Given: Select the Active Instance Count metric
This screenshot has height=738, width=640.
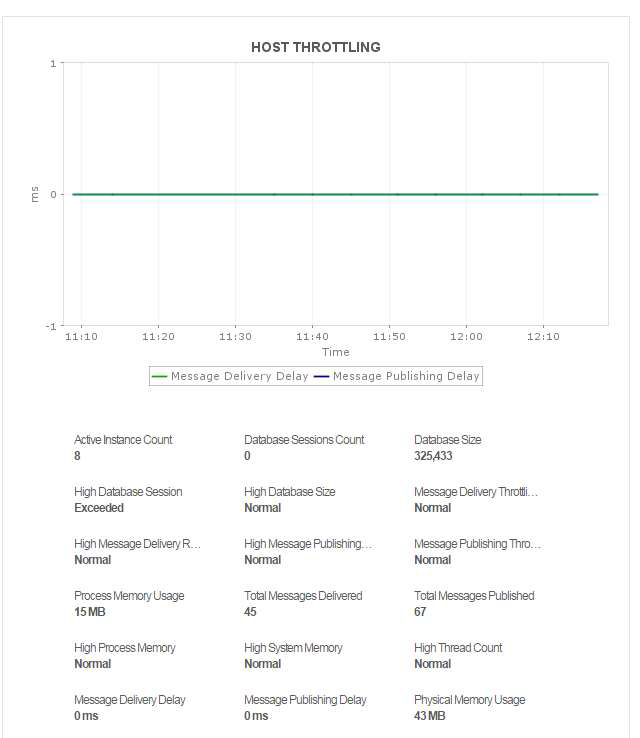Looking at the screenshot, I should [123, 440].
